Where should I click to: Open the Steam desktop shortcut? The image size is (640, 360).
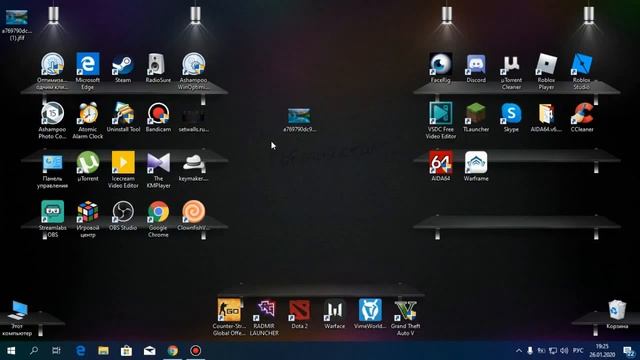[123, 68]
